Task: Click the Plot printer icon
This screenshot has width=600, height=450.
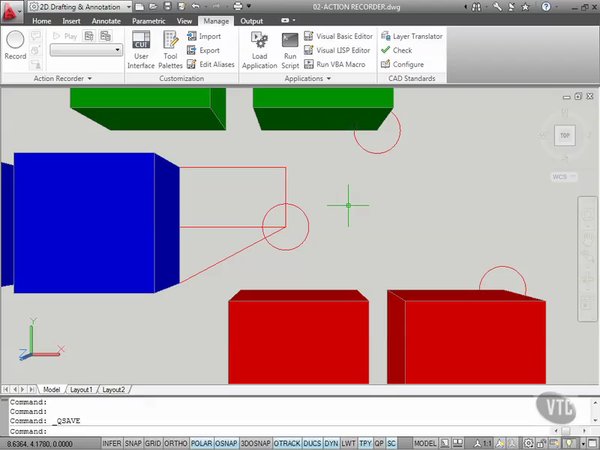Action: pyautogui.click(x=238, y=7)
